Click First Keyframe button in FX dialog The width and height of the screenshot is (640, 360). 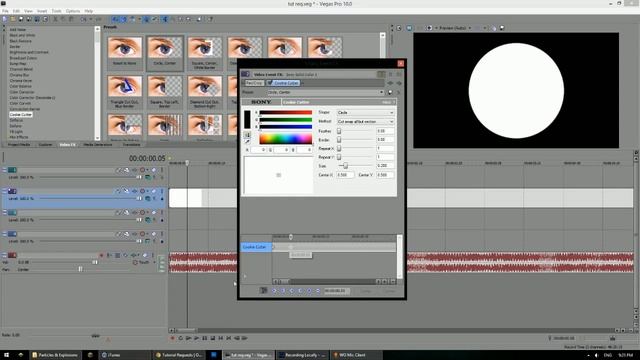pyautogui.click(x=274, y=291)
